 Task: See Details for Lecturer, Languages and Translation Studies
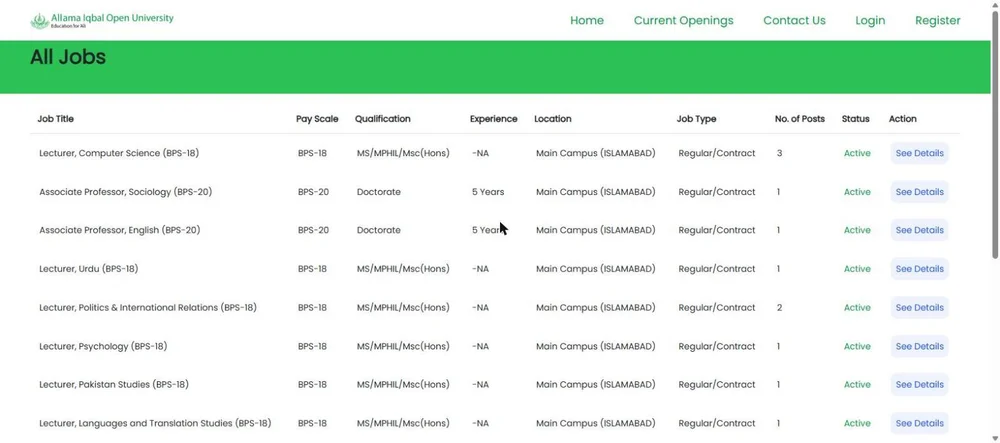point(920,423)
